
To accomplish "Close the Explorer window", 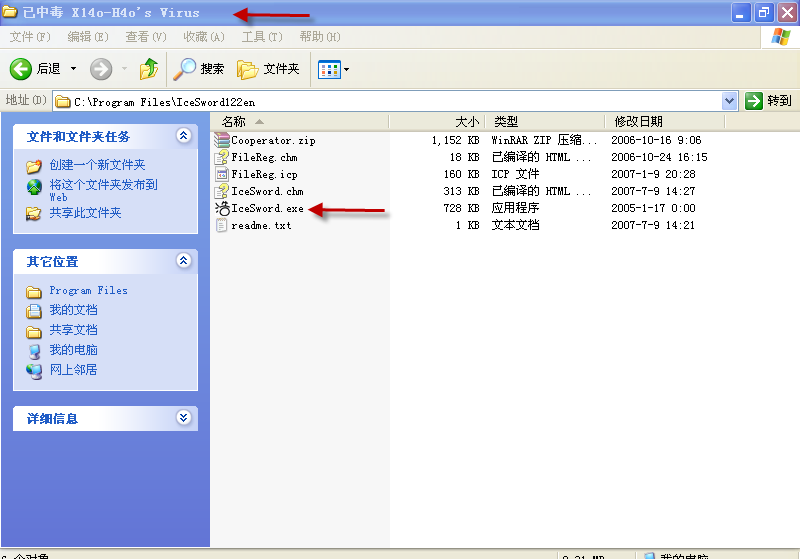I will 787,13.
